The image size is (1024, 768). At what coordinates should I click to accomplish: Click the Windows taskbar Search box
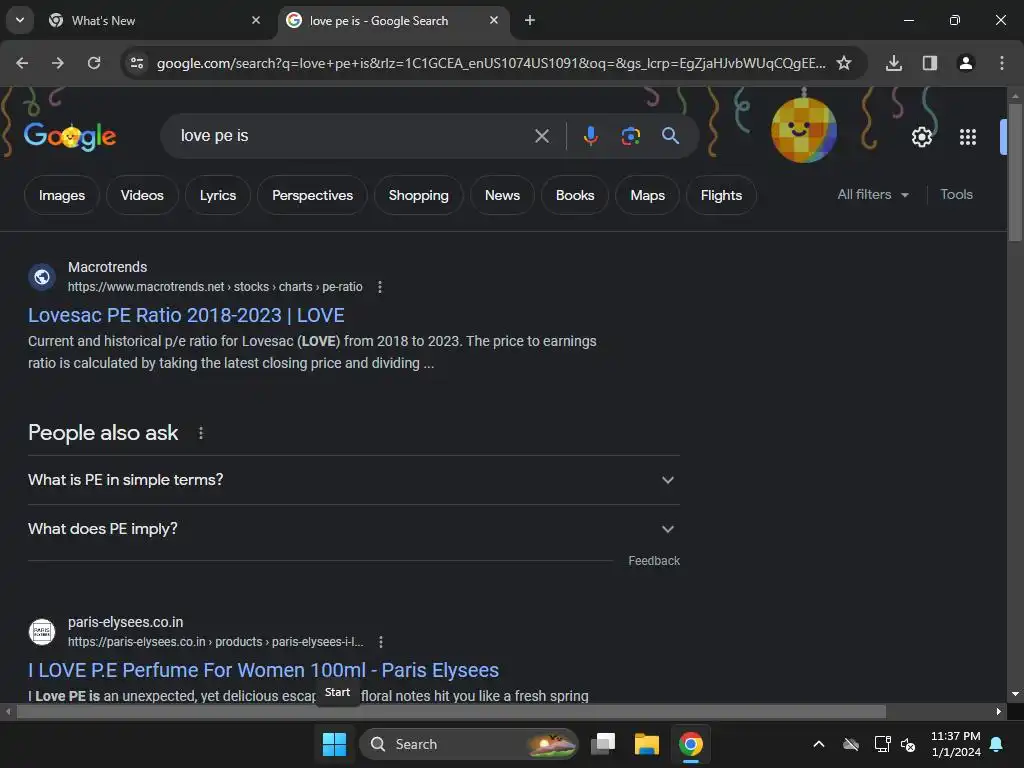click(469, 744)
